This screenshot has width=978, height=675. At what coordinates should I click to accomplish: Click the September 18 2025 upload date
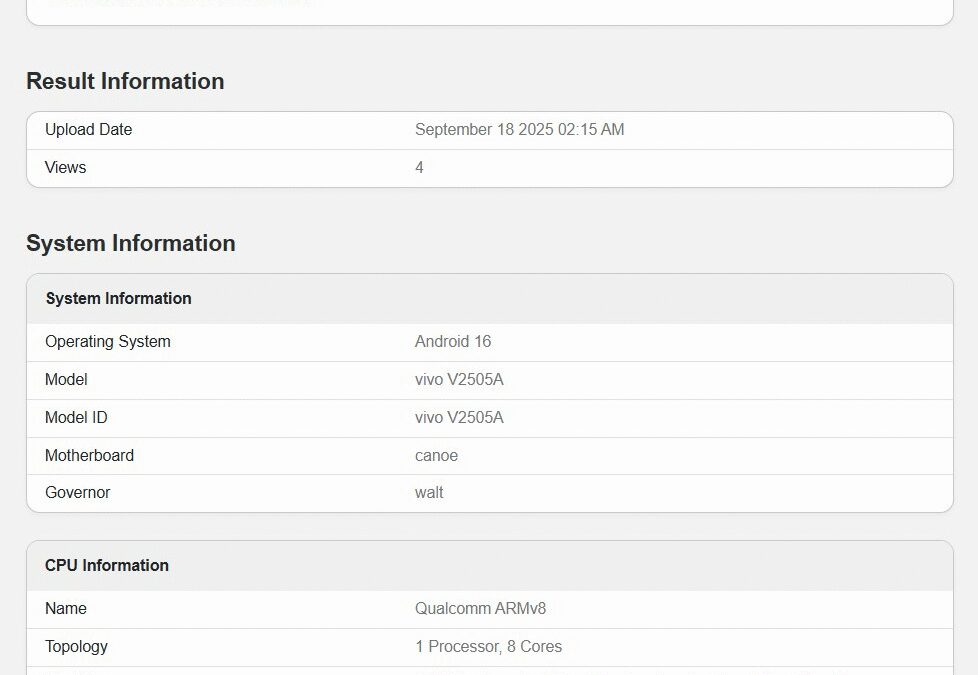(x=519, y=129)
